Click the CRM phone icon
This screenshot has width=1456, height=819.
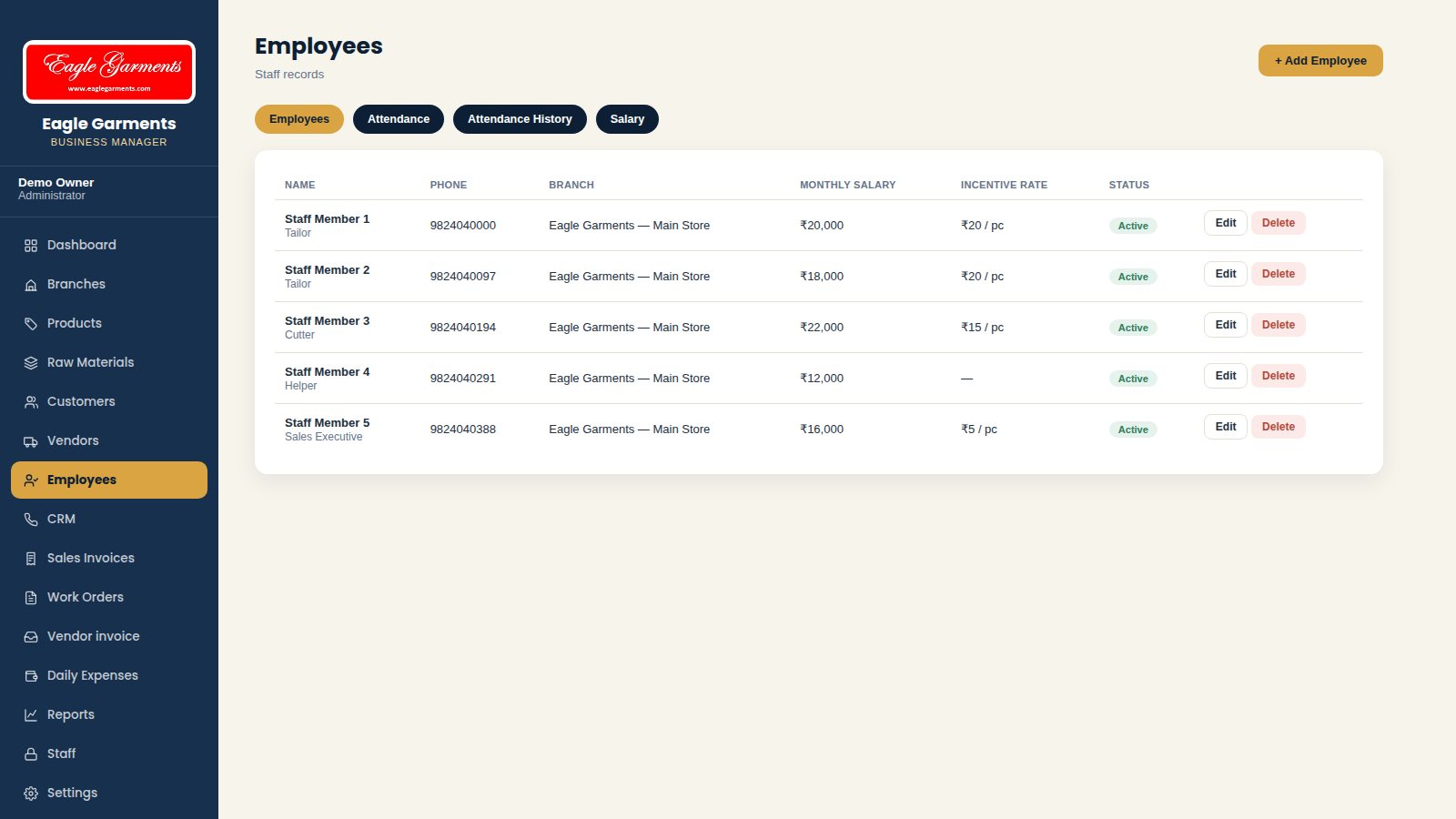[x=31, y=520]
